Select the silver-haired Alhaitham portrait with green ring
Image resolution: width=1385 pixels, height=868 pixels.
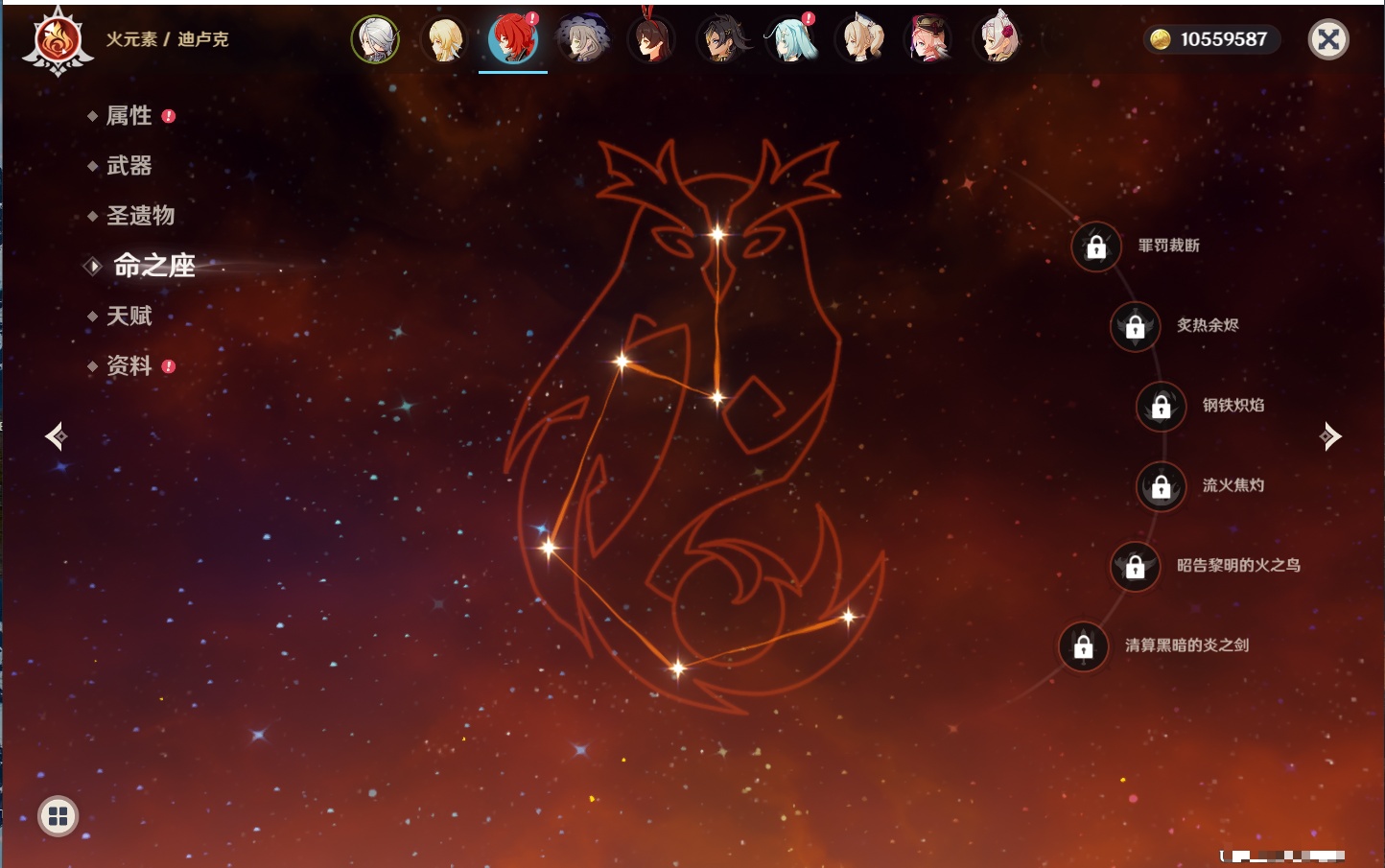pos(375,39)
